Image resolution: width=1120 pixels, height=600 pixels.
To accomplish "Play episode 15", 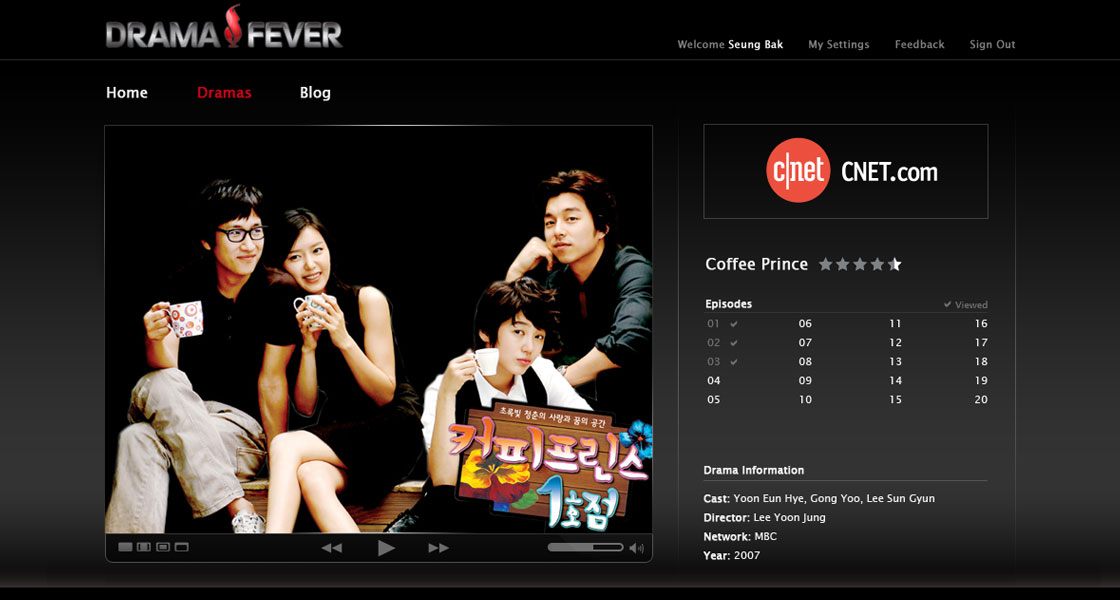I will (895, 400).
